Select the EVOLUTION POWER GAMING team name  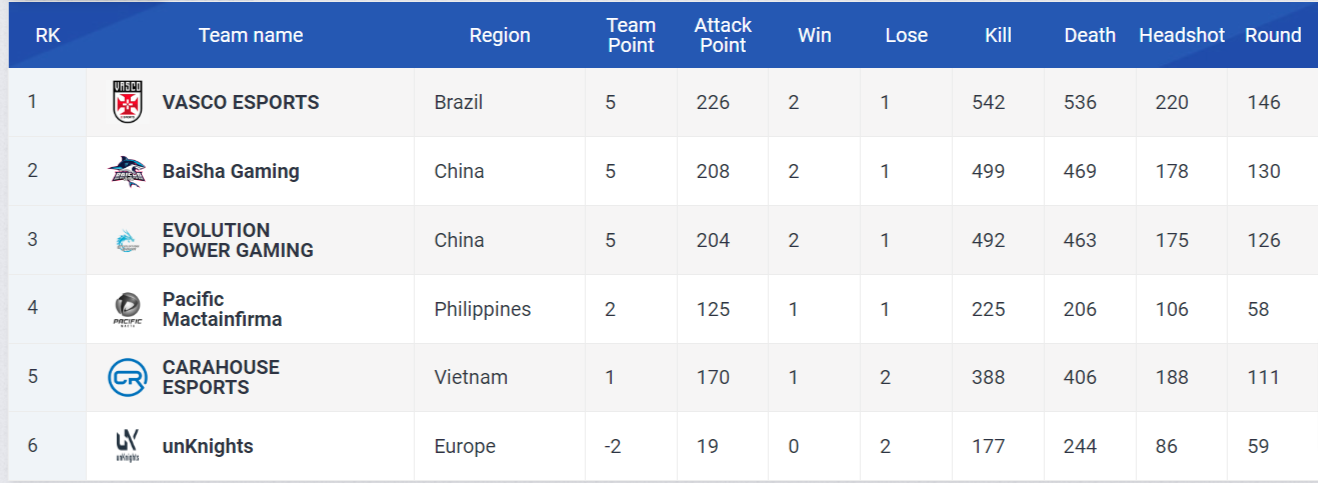(x=237, y=240)
